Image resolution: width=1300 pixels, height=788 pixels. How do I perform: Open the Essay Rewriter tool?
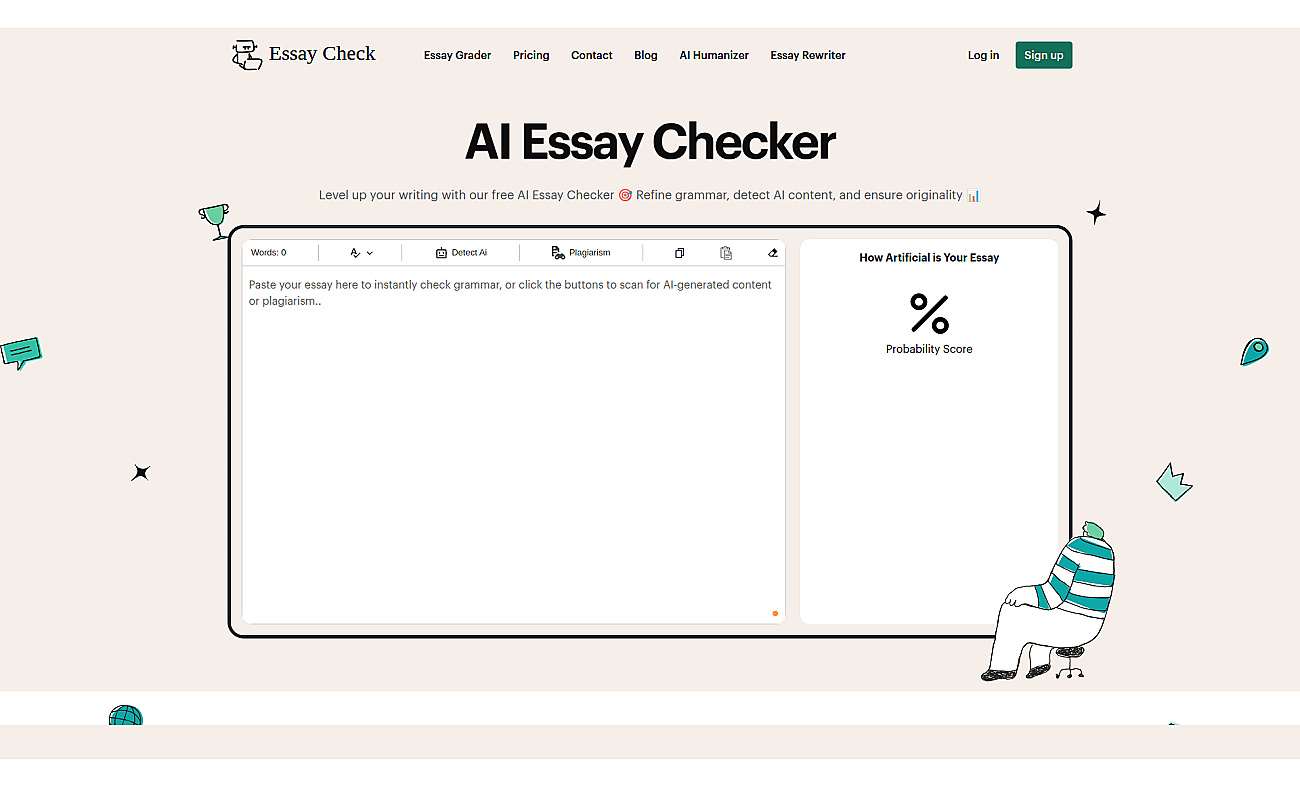[x=808, y=55]
